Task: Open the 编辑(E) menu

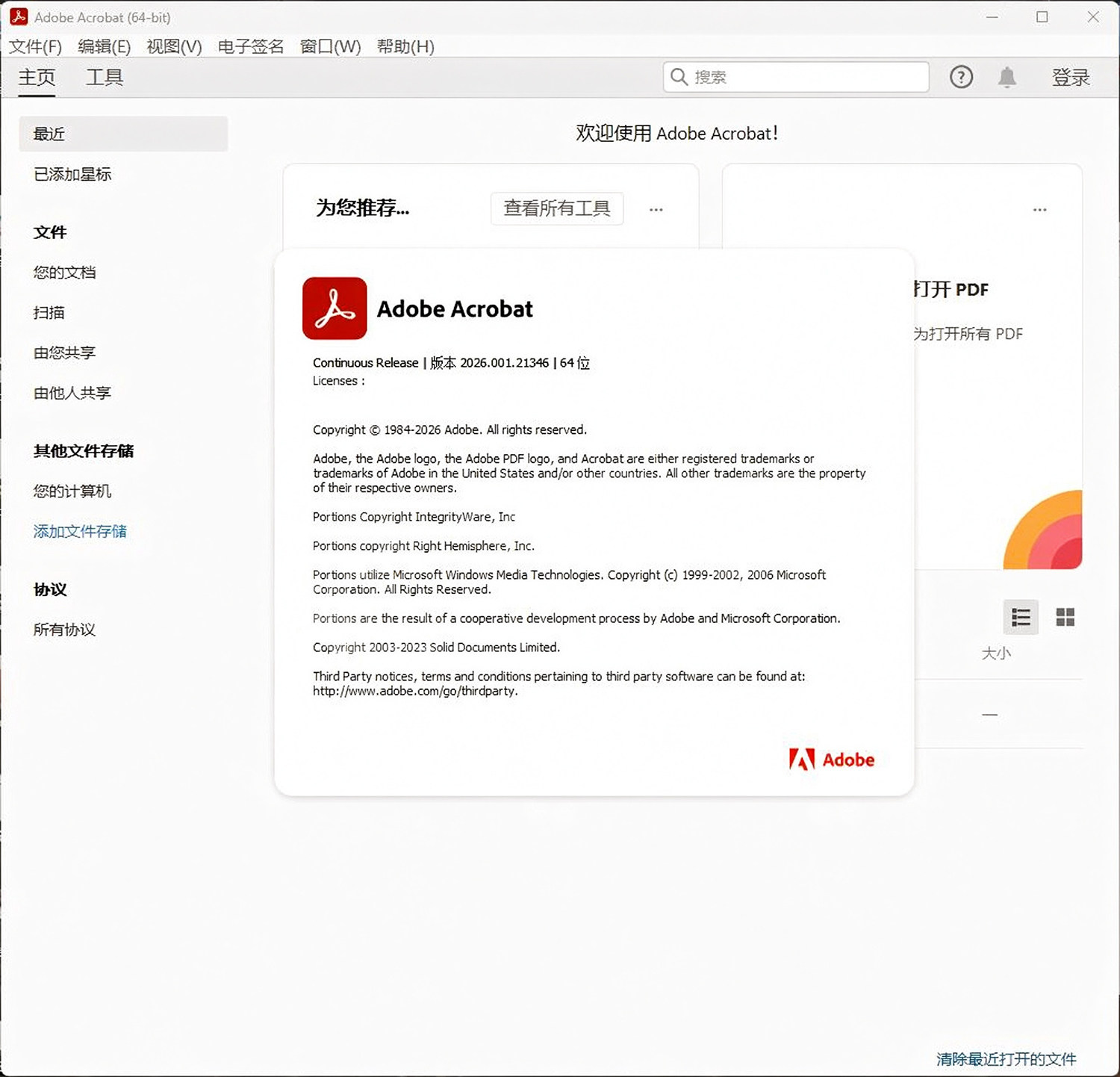Action: [x=104, y=46]
